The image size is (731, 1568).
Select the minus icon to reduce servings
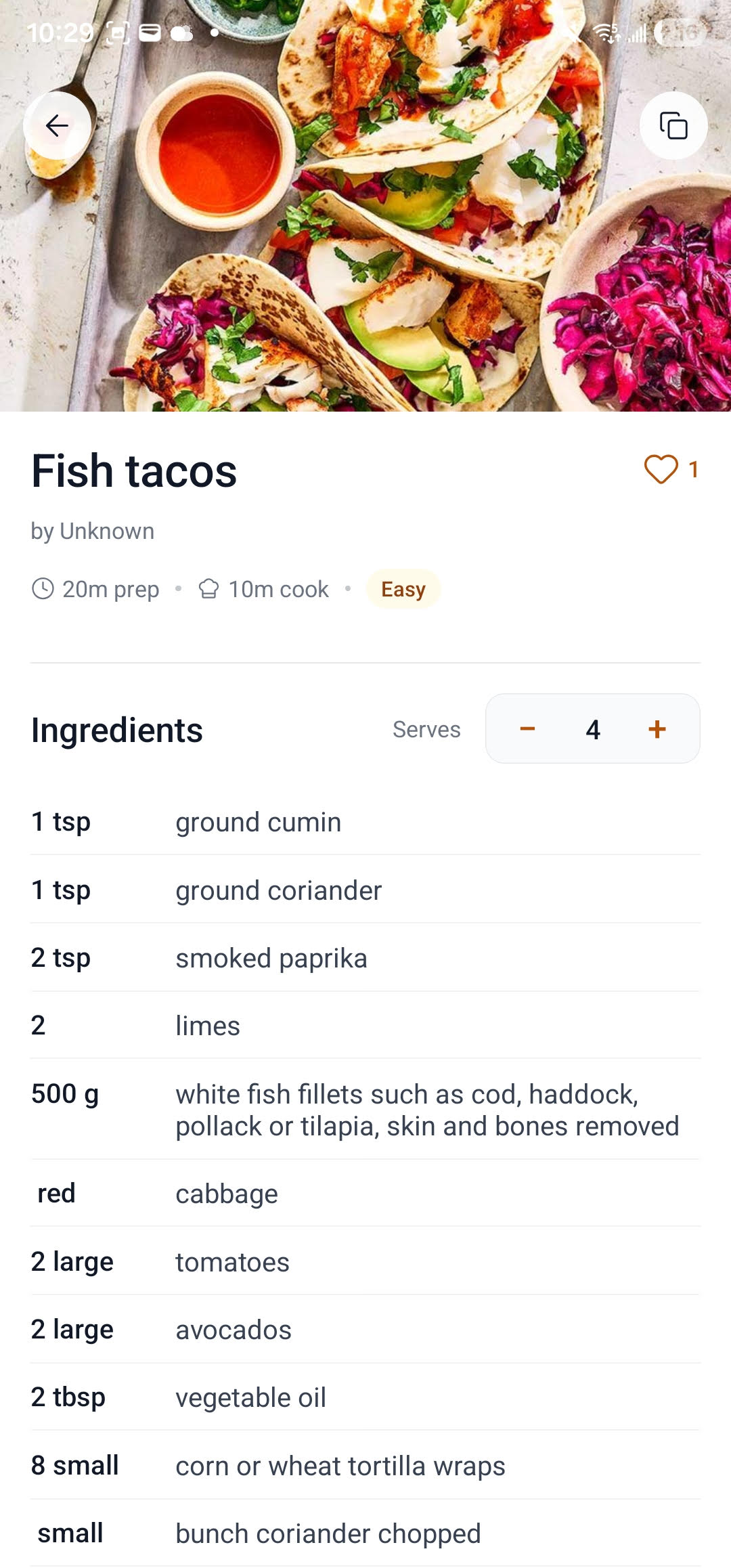[527, 729]
